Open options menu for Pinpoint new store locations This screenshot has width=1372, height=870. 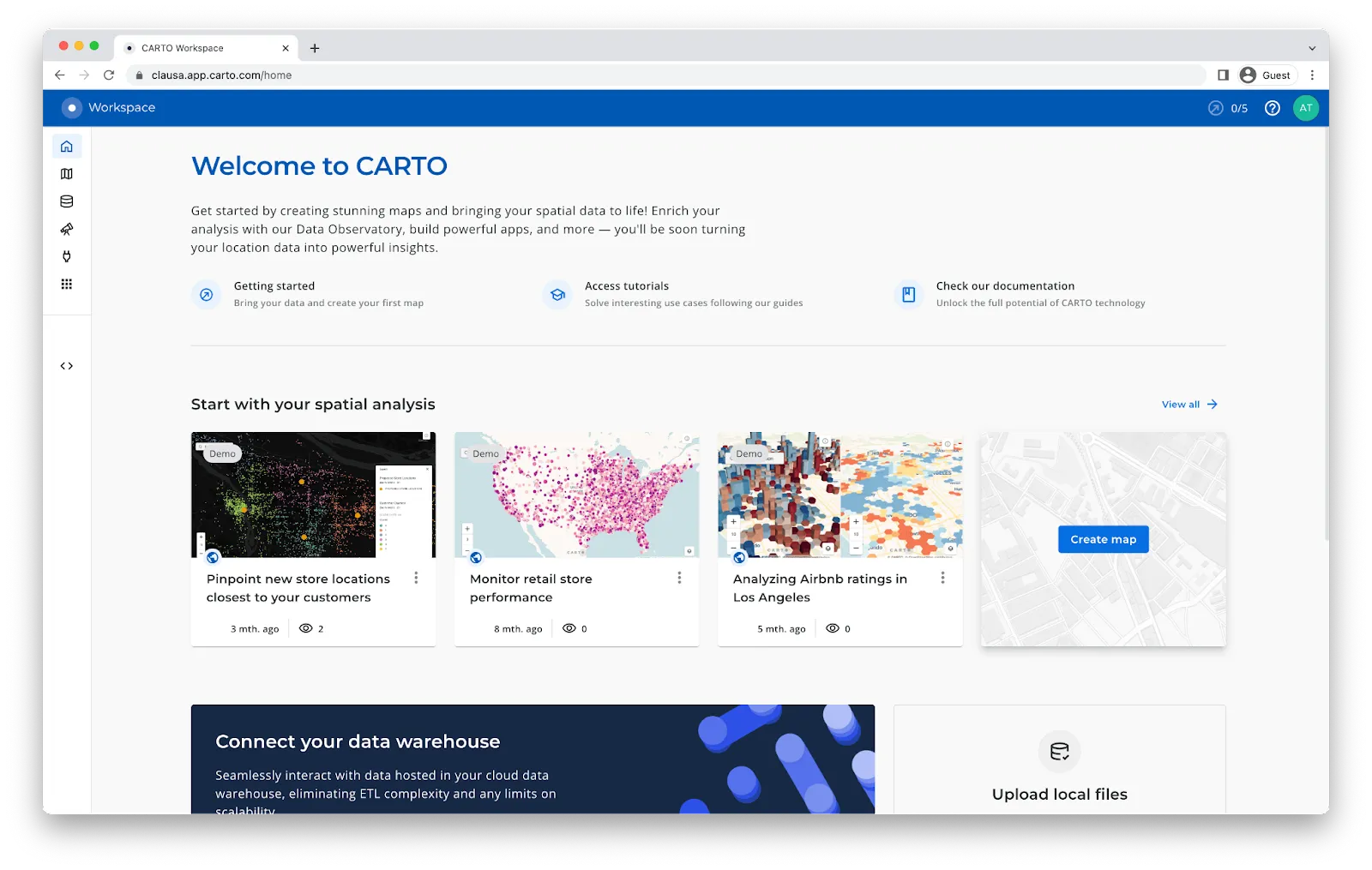point(417,579)
